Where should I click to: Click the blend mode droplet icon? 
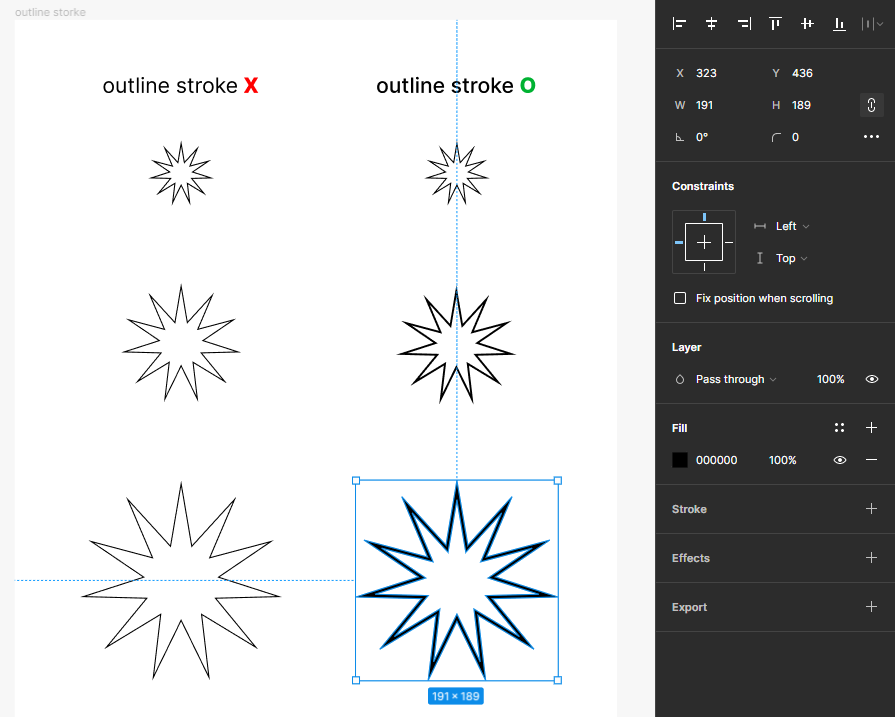(x=680, y=380)
